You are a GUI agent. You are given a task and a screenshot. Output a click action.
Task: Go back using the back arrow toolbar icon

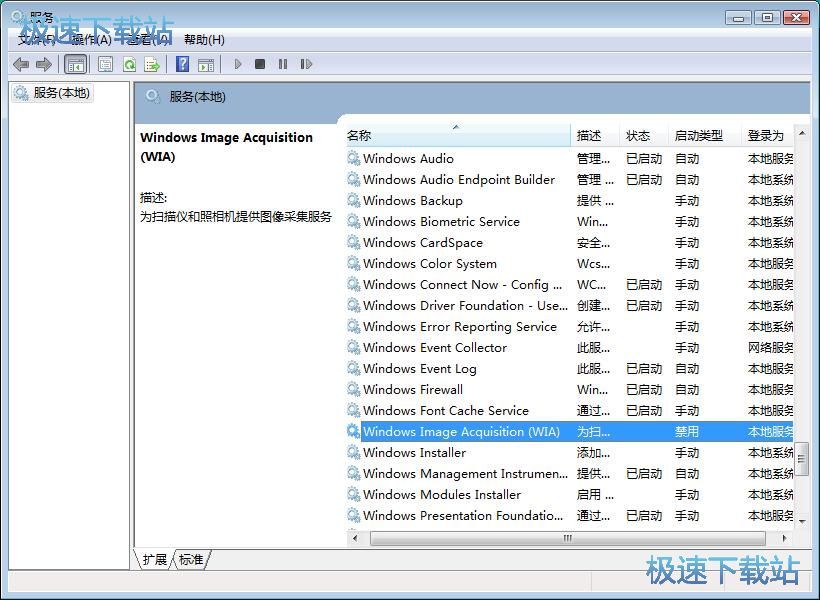[x=21, y=64]
